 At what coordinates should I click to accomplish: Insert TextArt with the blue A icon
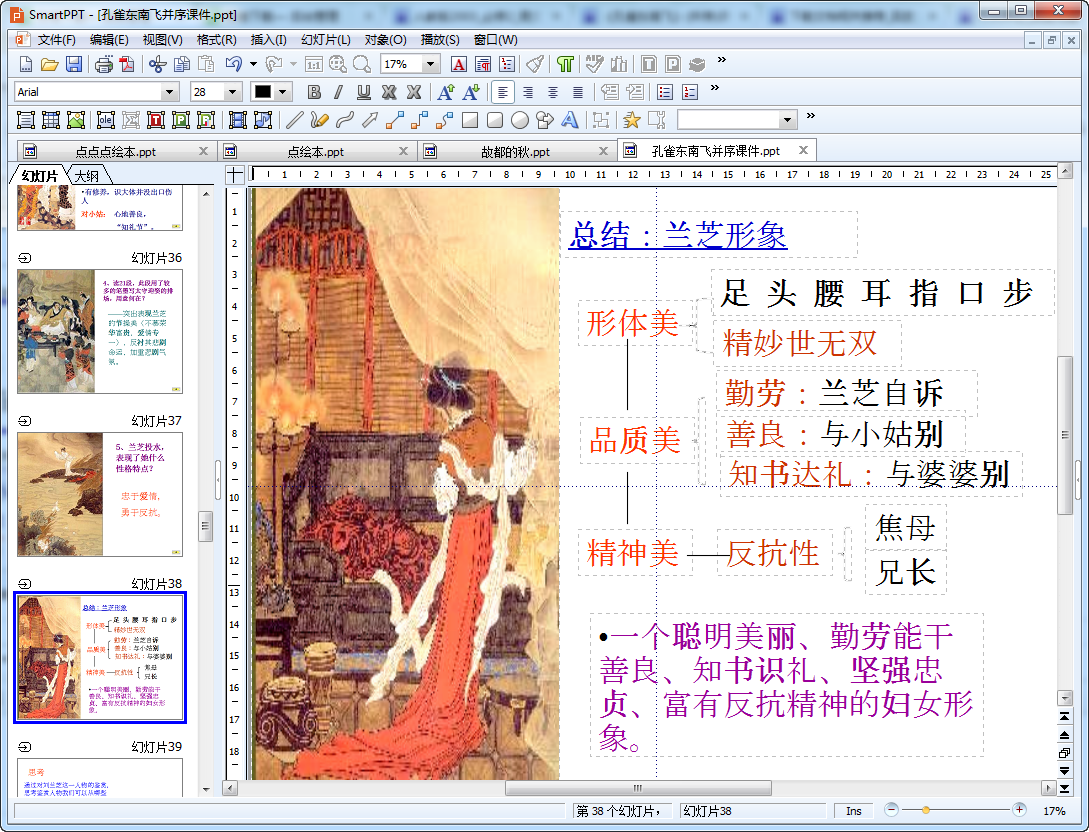point(570,120)
